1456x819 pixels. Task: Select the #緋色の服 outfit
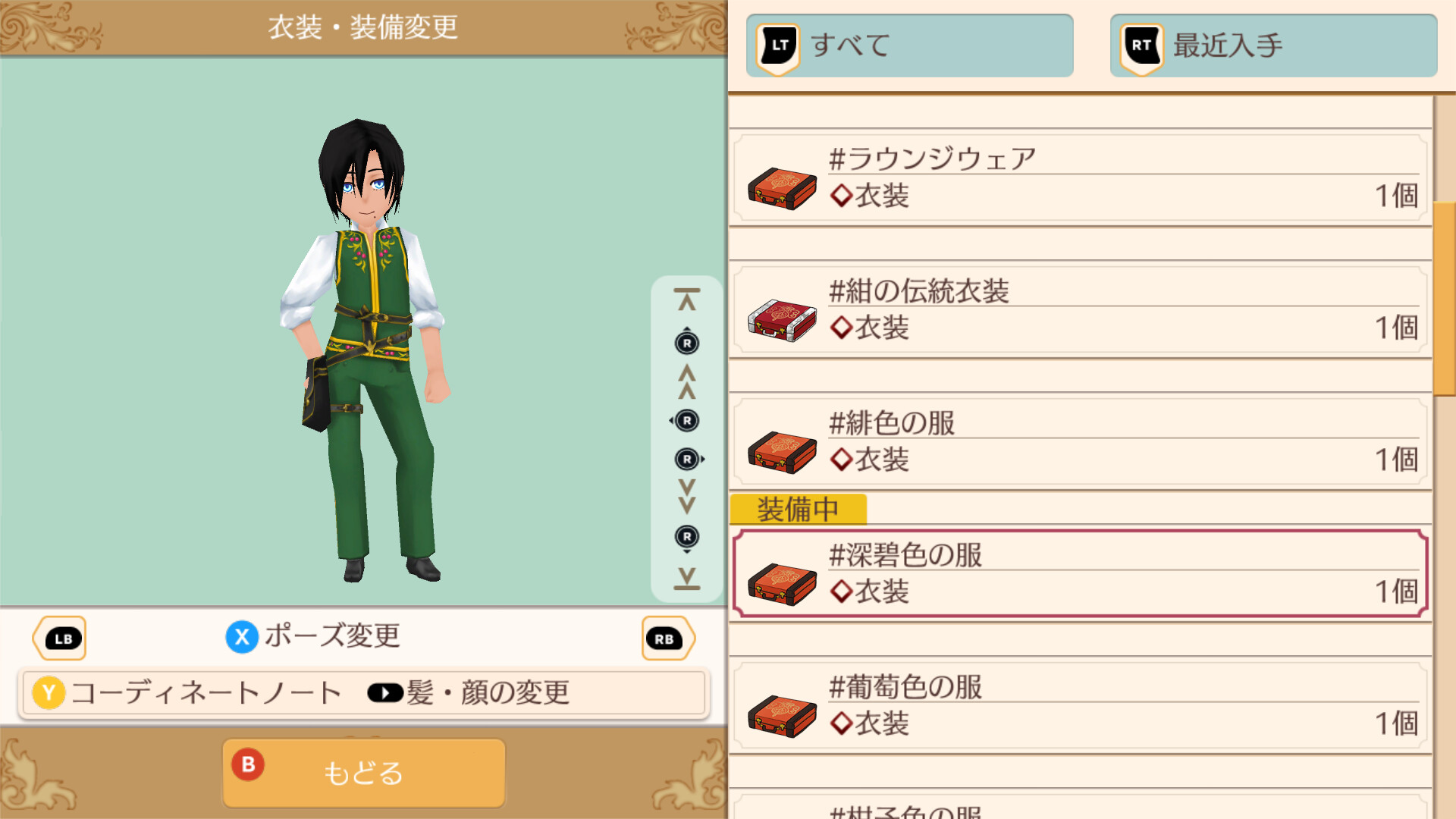point(1080,442)
